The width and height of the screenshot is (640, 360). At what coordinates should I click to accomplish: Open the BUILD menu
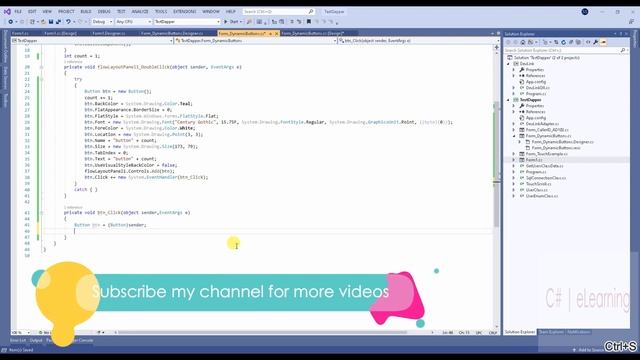coord(86,11)
